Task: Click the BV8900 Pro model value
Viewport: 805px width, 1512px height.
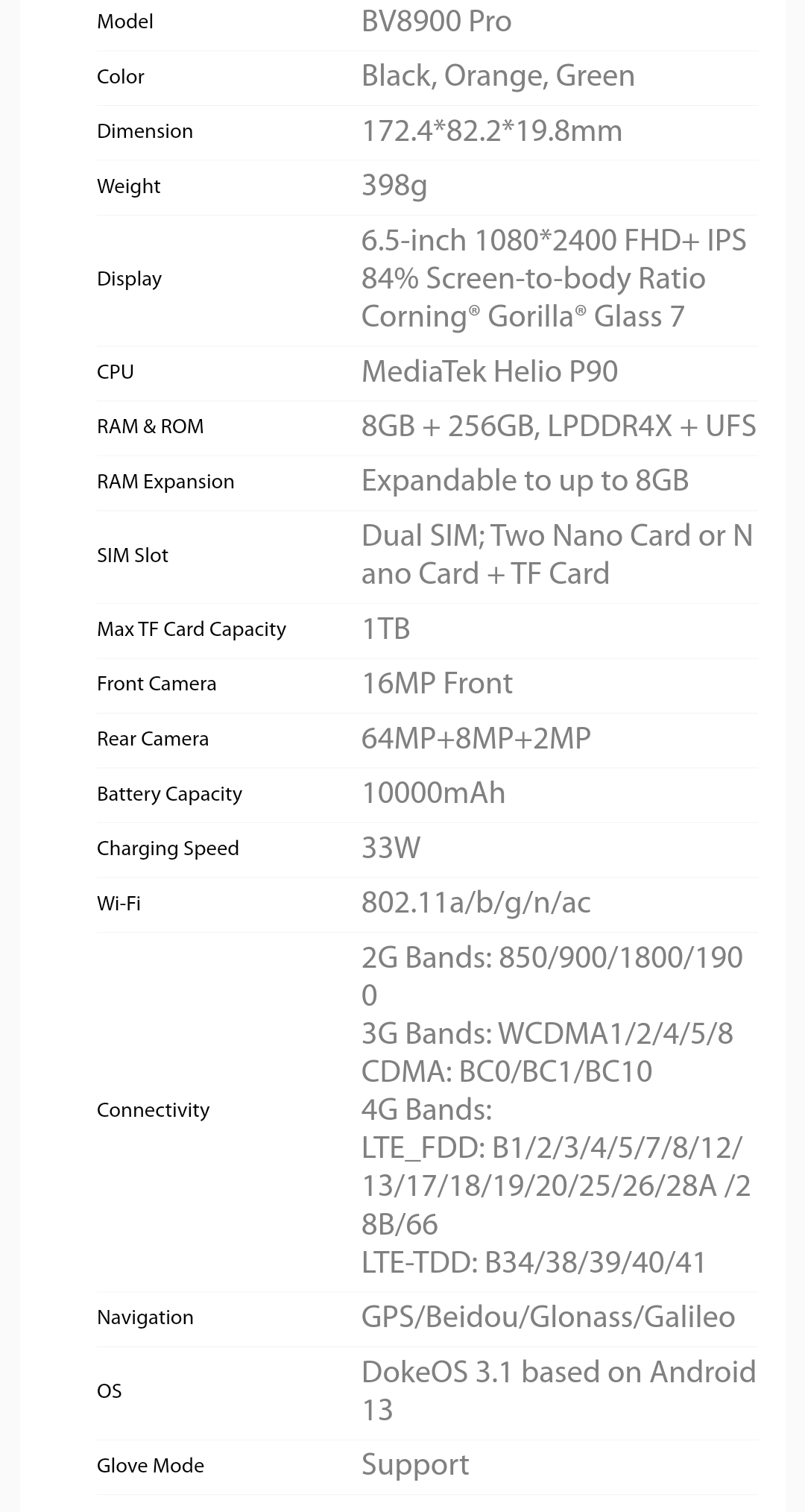Action: click(x=436, y=22)
